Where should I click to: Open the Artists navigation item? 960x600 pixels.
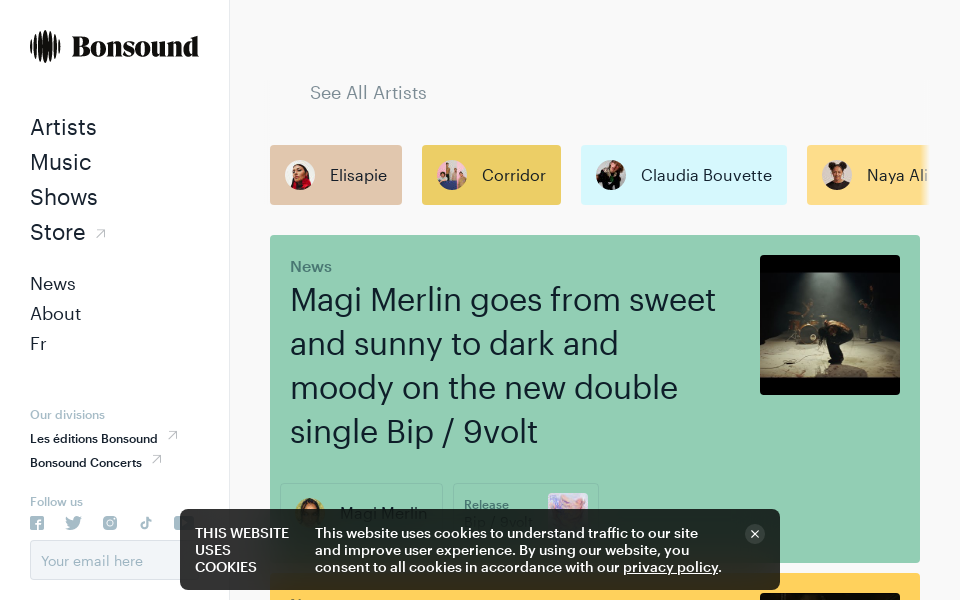point(63,127)
